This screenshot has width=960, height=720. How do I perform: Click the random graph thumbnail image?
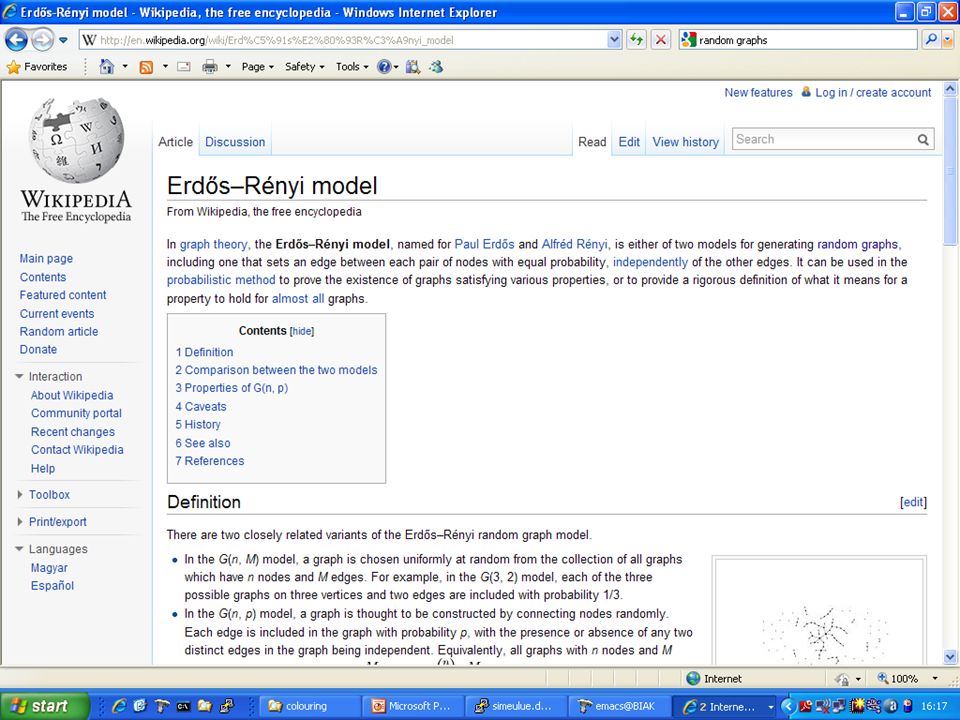[x=819, y=611]
